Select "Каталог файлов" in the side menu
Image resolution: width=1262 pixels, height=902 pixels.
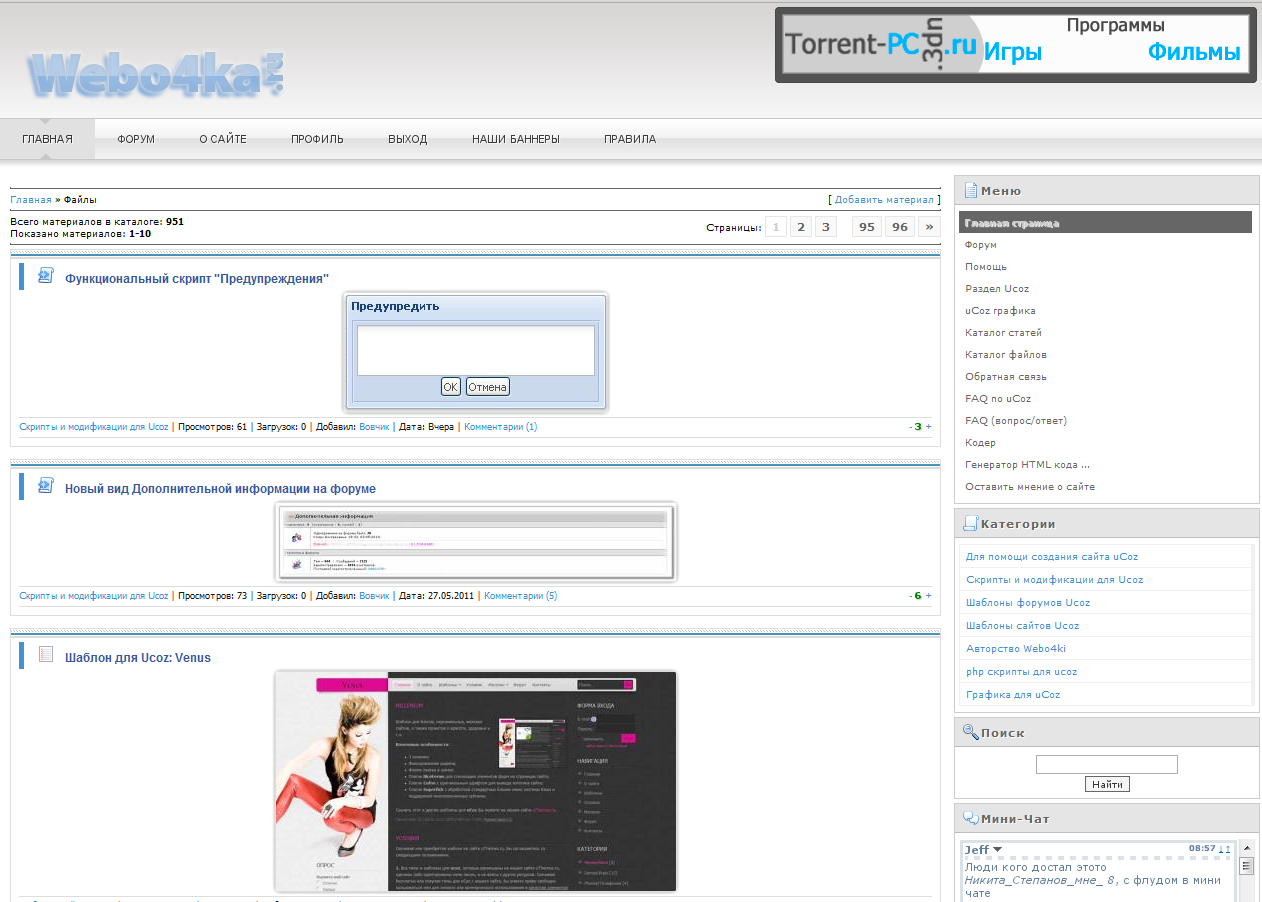tap(1006, 355)
